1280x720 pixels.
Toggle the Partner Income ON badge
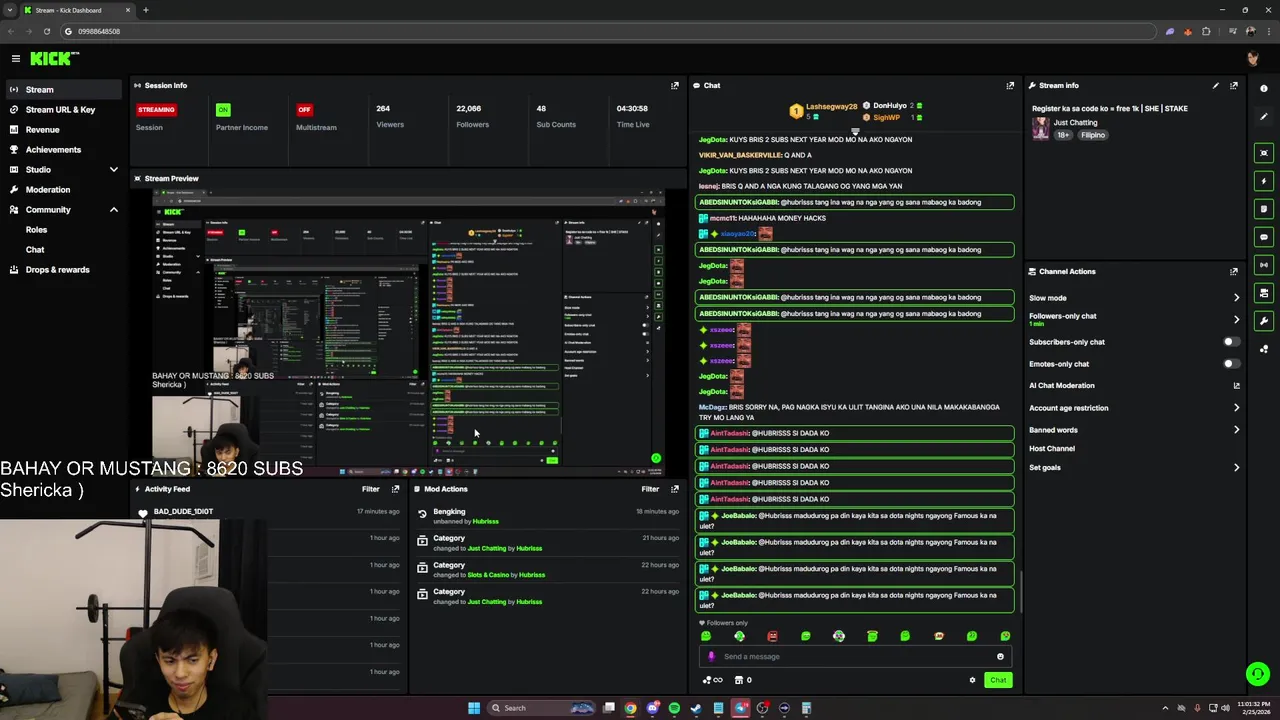coord(223,109)
